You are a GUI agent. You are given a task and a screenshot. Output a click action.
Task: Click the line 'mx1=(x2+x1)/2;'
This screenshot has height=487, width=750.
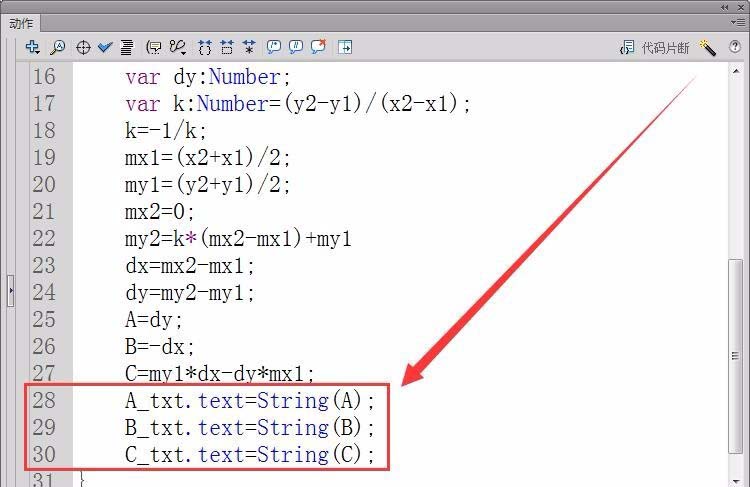pyautogui.click(x=207, y=157)
